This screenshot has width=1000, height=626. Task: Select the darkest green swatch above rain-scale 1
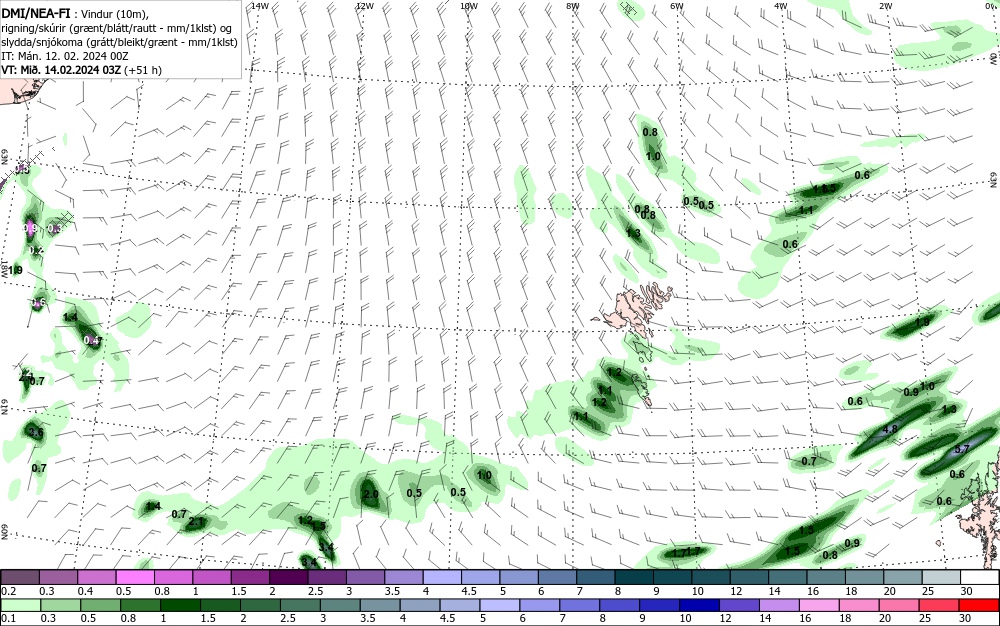pos(180,605)
